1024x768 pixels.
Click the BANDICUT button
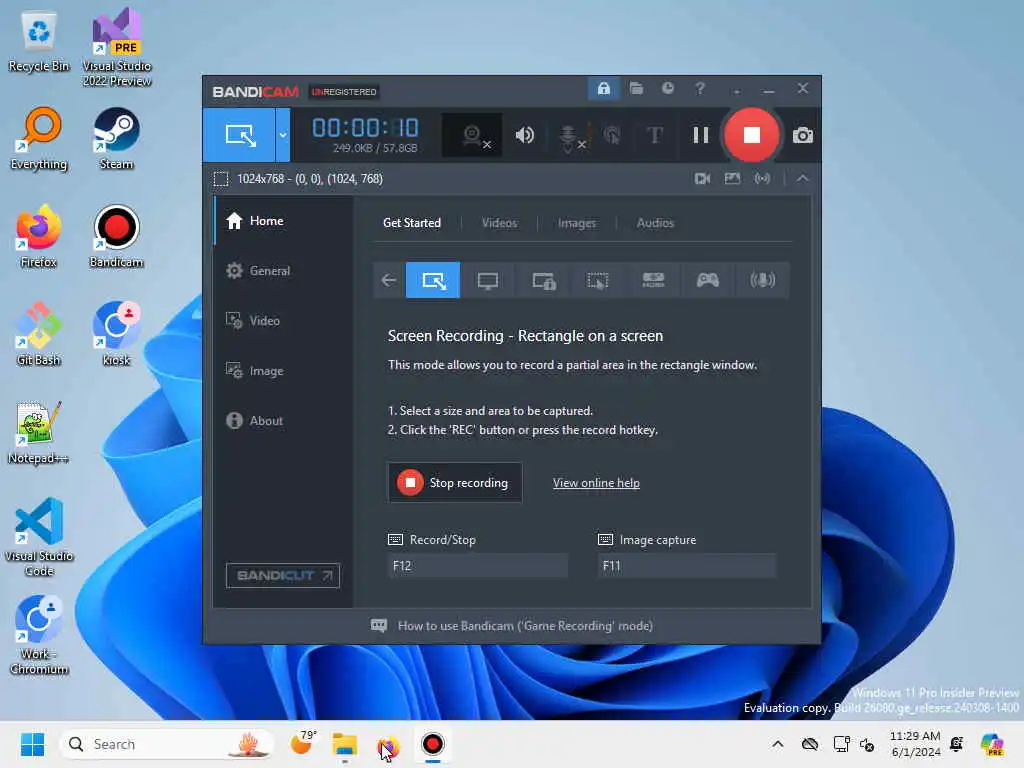tap(283, 575)
